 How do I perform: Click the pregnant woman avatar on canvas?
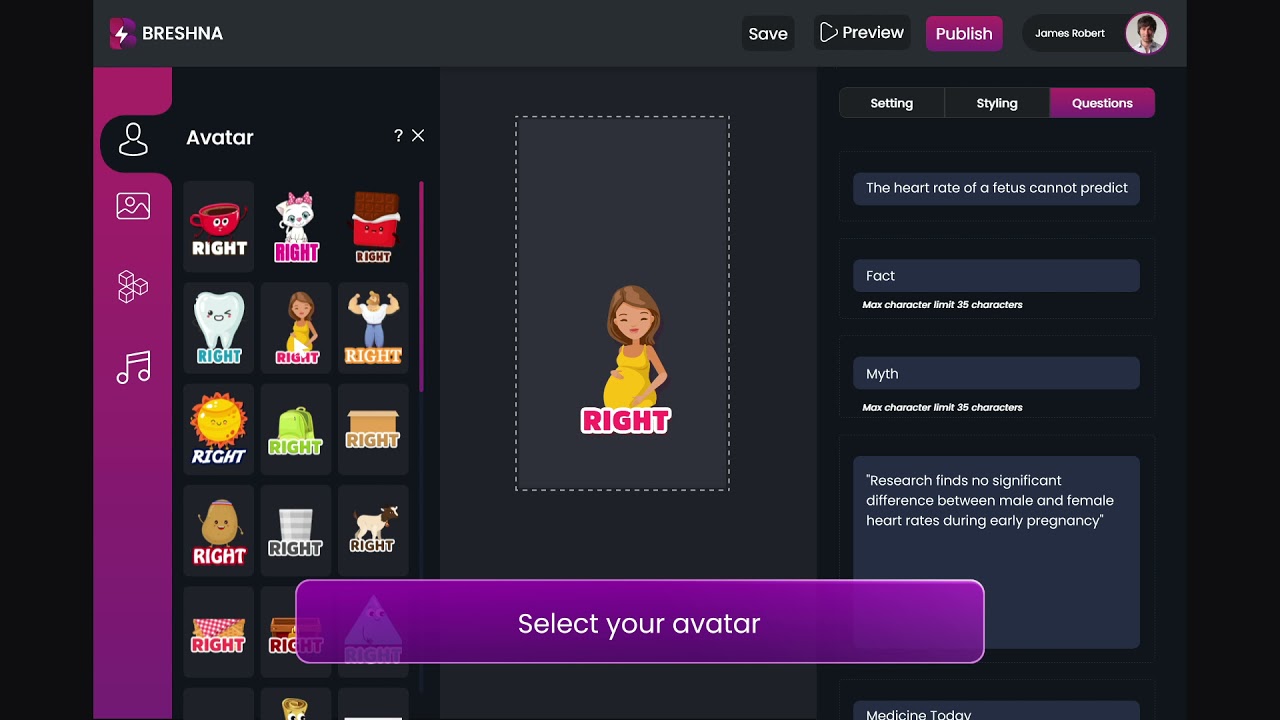coord(627,360)
